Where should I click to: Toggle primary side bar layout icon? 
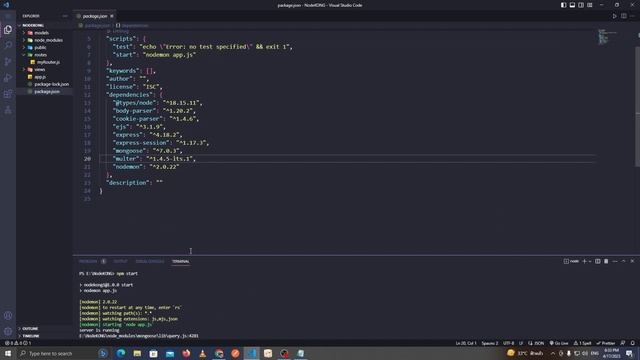[563, 5]
